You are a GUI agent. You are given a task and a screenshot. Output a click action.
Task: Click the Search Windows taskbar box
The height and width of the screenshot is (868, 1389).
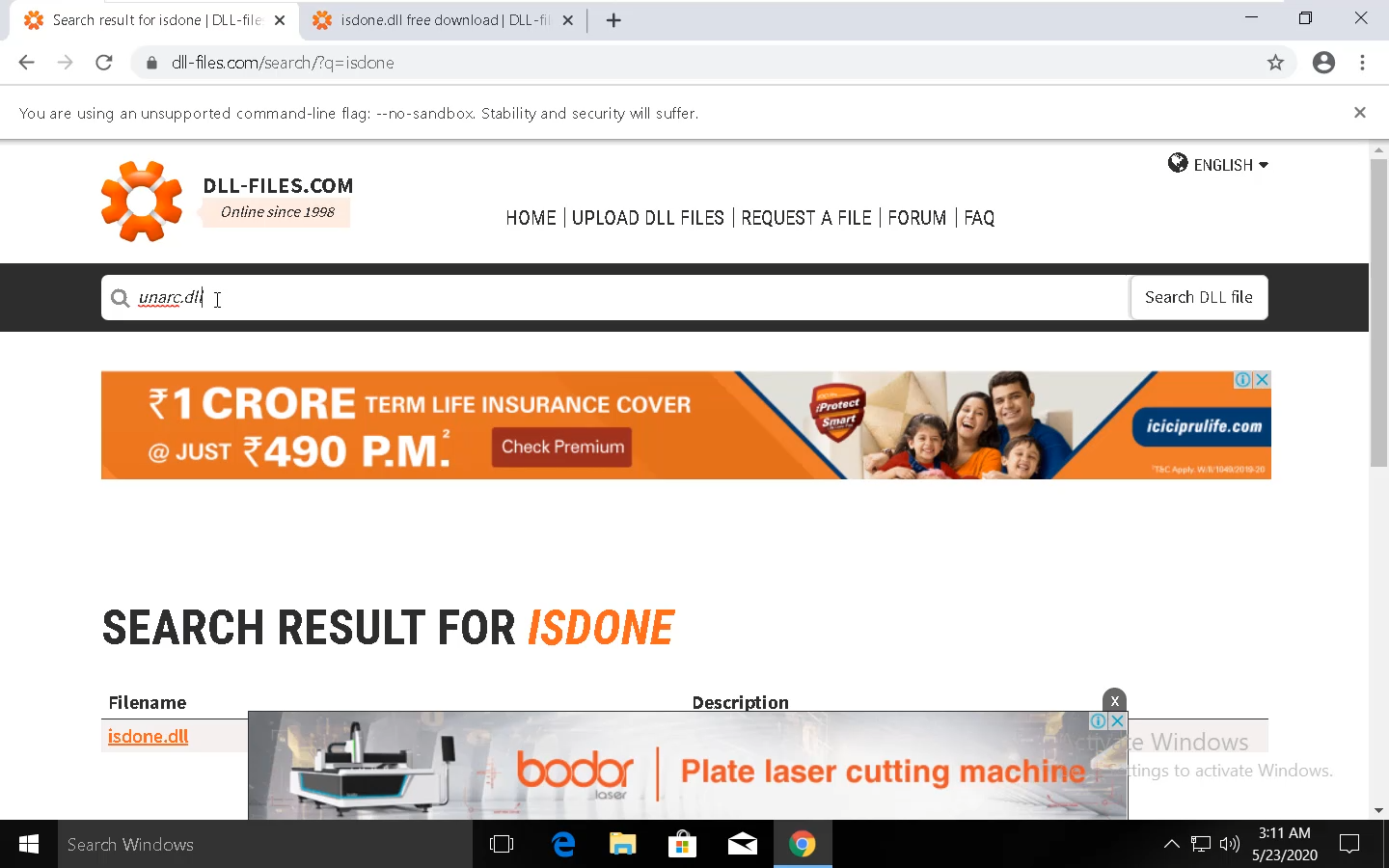pyautogui.click(x=265, y=845)
